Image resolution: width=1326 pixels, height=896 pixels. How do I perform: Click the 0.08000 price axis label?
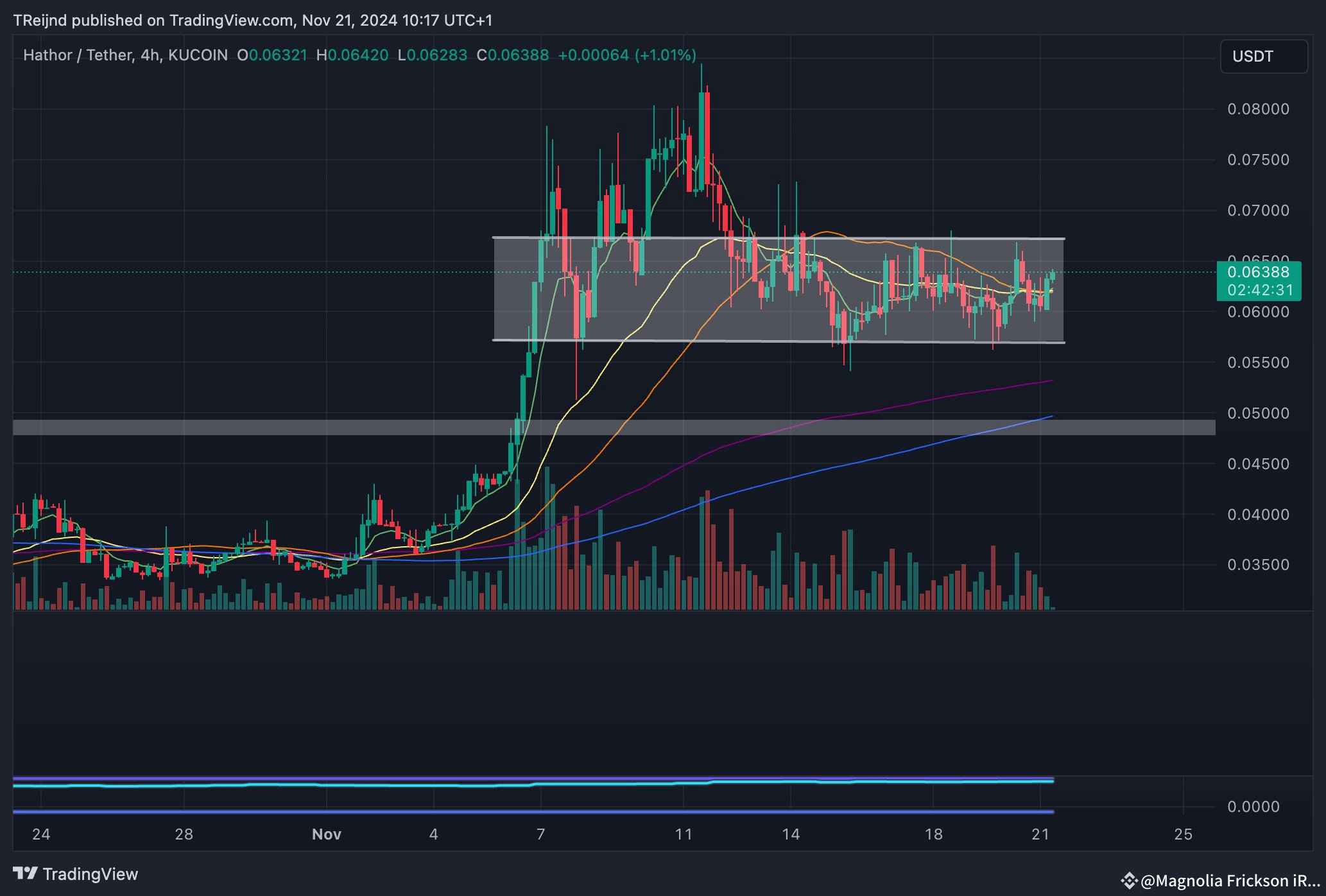pos(1258,109)
